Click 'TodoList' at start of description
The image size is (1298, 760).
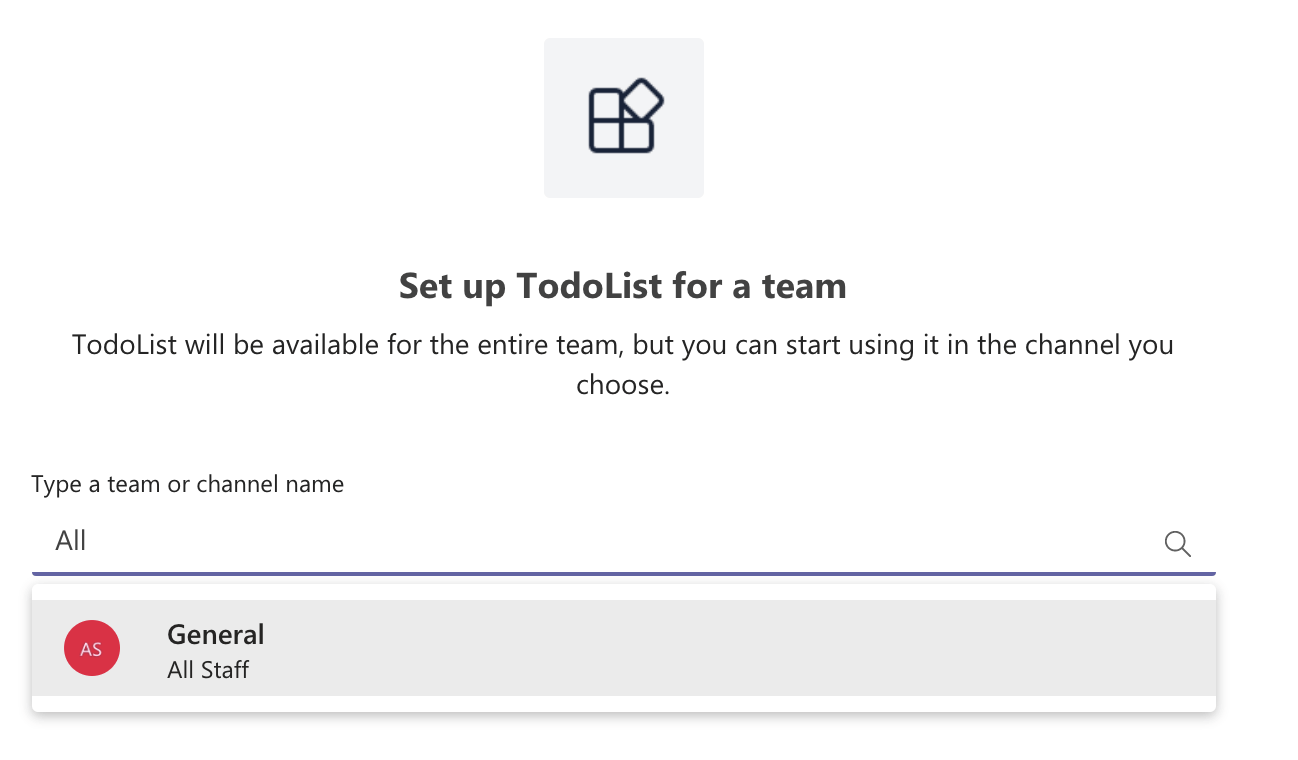click(125, 346)
